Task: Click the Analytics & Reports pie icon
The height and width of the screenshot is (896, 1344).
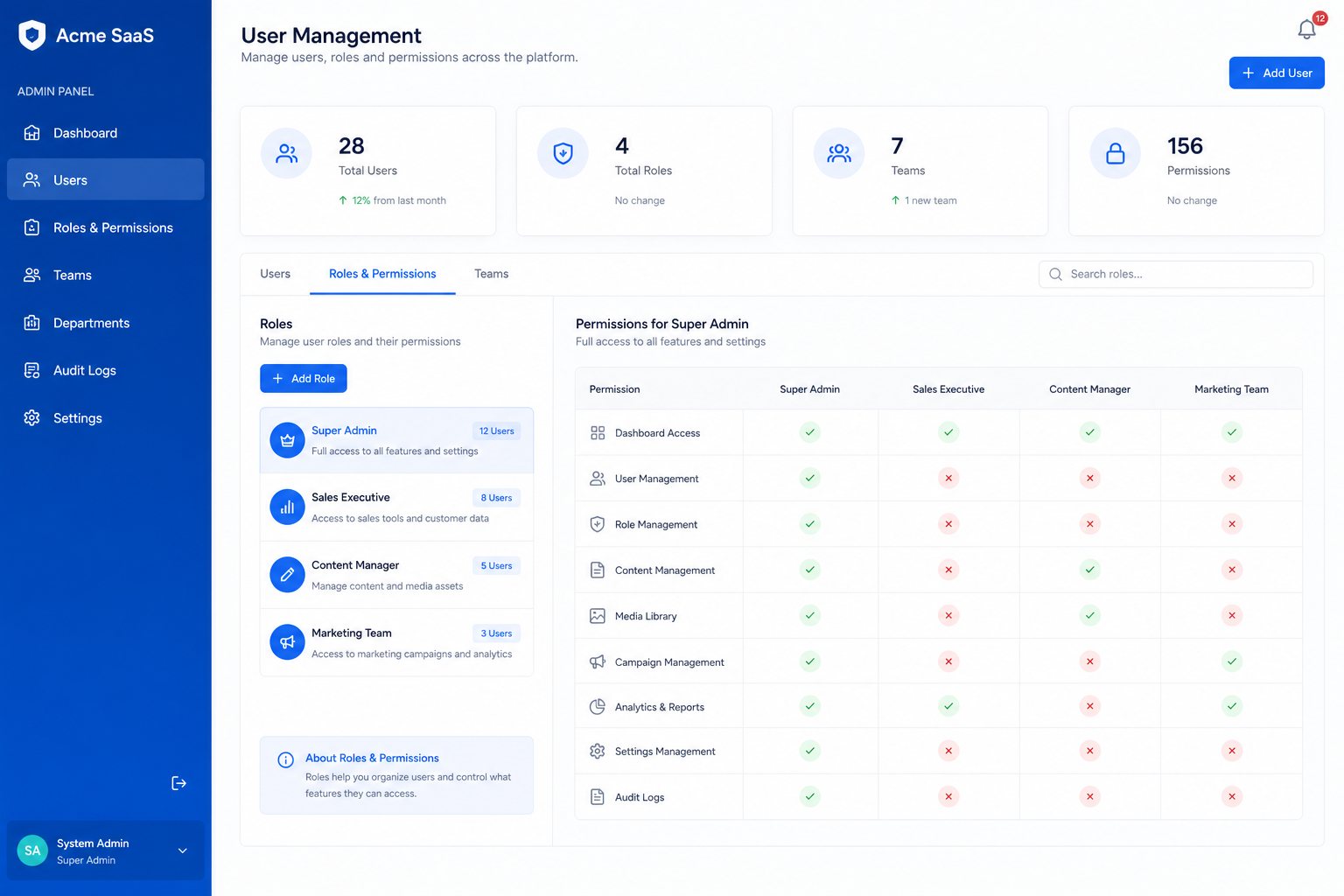Action: tap(598, 707)
